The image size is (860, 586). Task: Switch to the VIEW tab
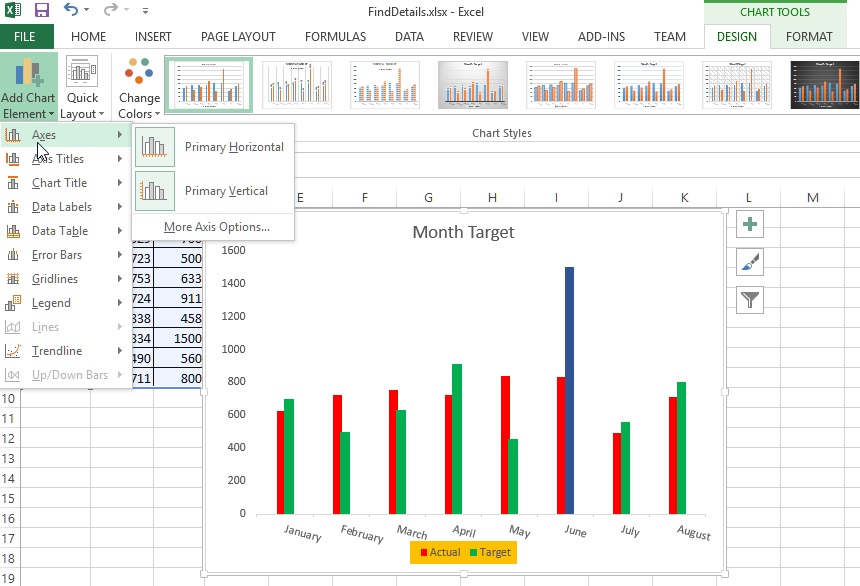point(535,37)
